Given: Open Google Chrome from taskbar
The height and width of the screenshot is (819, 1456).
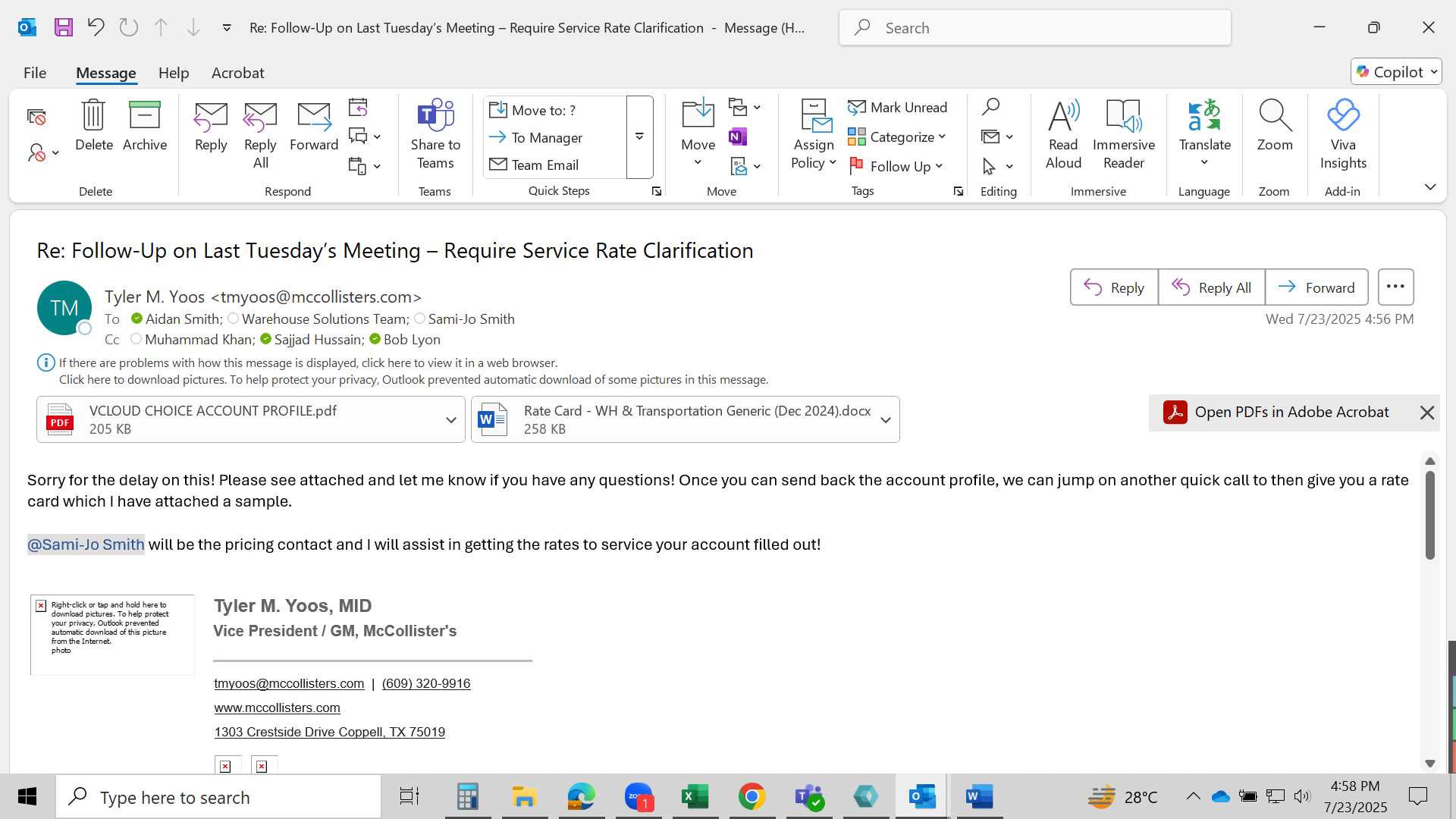Looking at the screenshot, I should [x=752, y=796].
